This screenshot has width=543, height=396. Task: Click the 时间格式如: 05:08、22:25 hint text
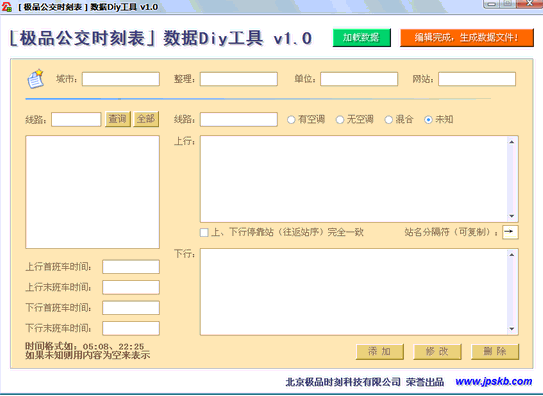coord(84,346)
